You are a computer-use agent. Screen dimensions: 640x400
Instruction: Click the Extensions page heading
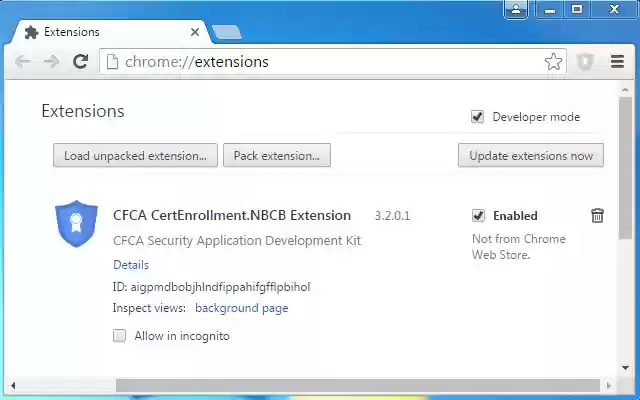point(83,111)
